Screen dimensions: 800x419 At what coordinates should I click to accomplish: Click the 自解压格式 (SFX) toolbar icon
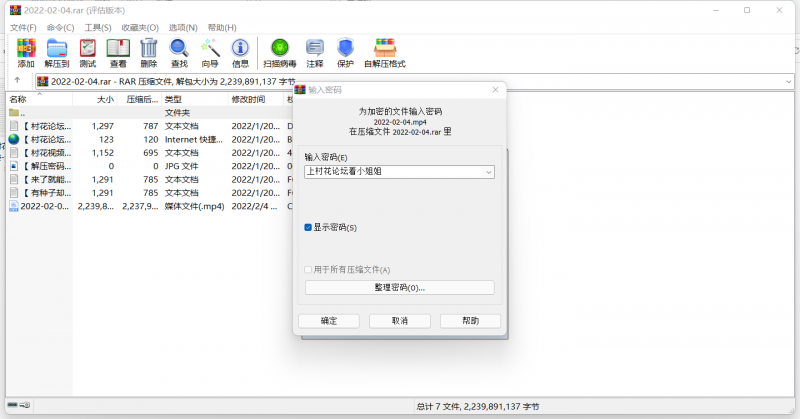(x=385, y=51)
